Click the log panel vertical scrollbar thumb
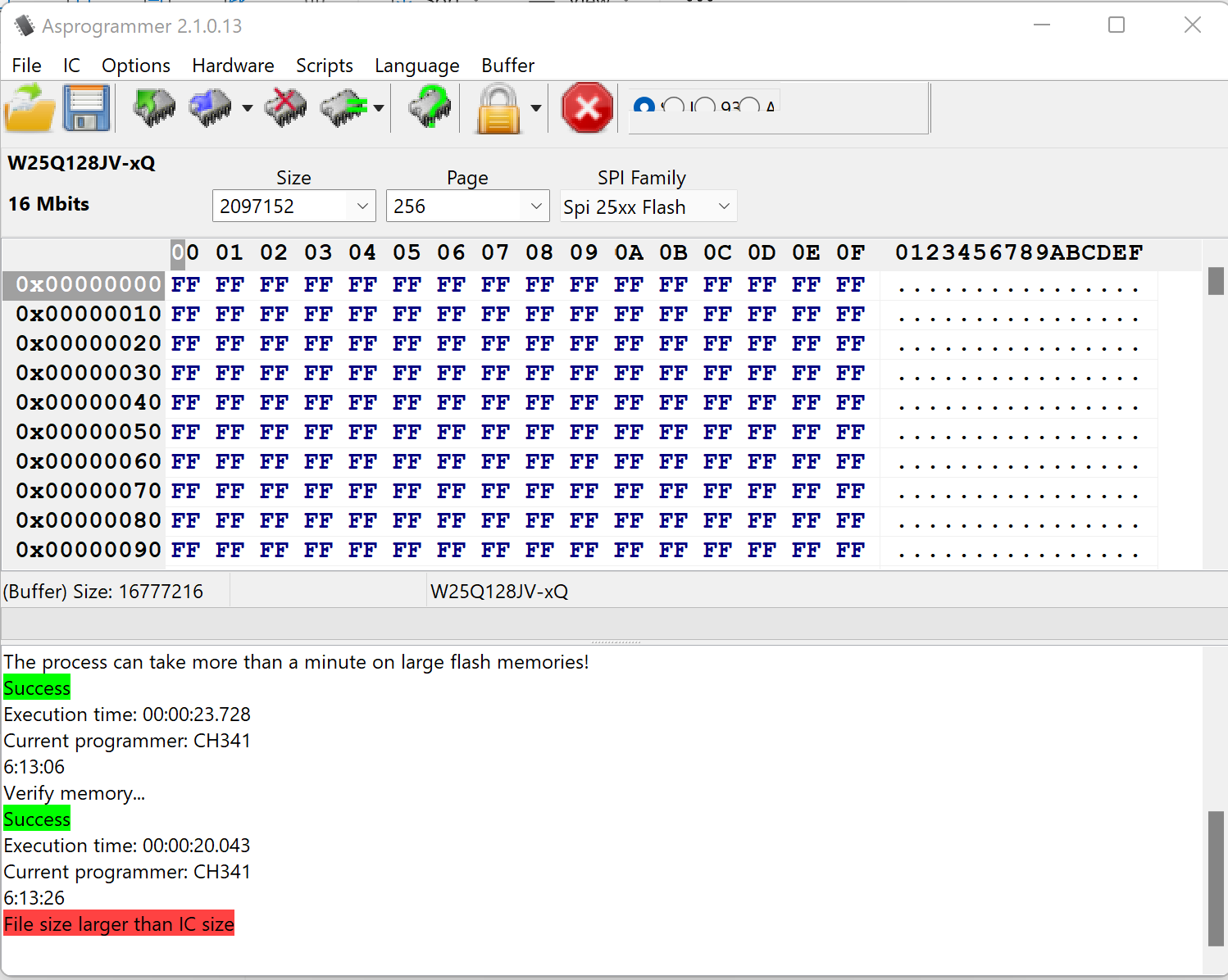The width and height of the screenshot is (1228, 980). (1216, 878)
